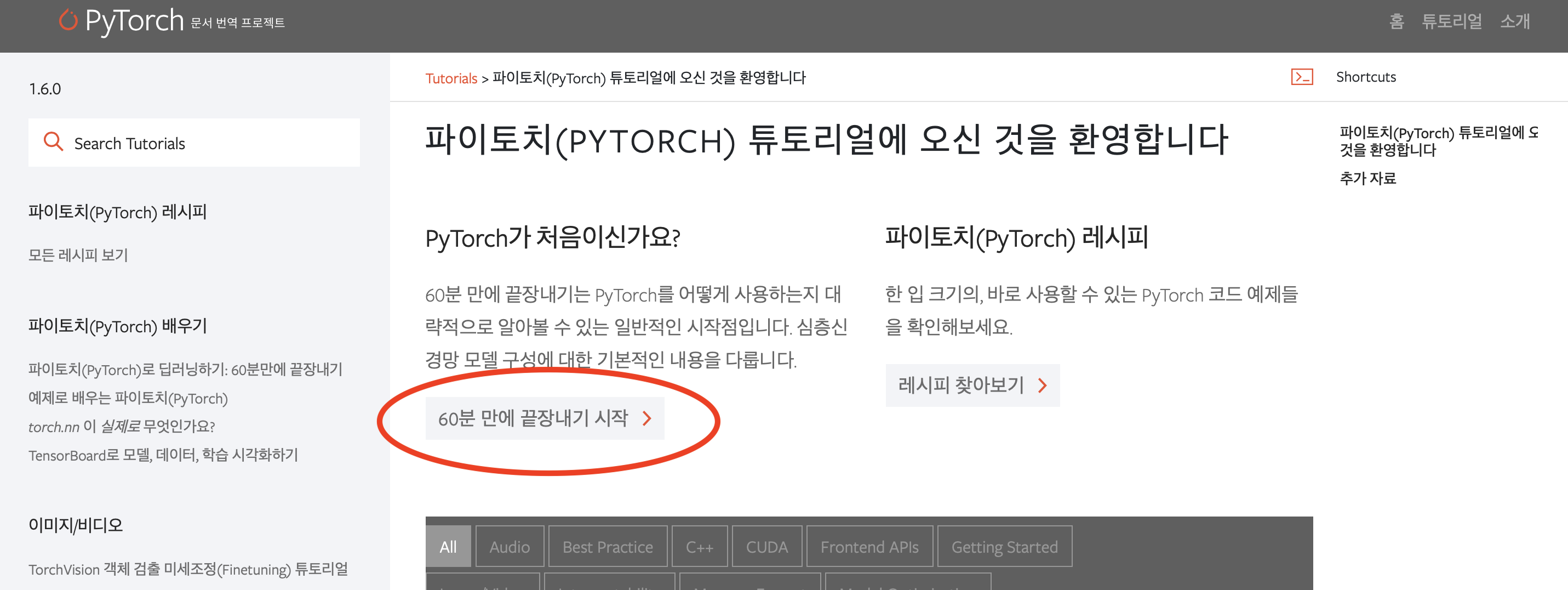Open the 튜토리얼 menu item
The image size is (1568, 590).
click(x=1452, y=22)
